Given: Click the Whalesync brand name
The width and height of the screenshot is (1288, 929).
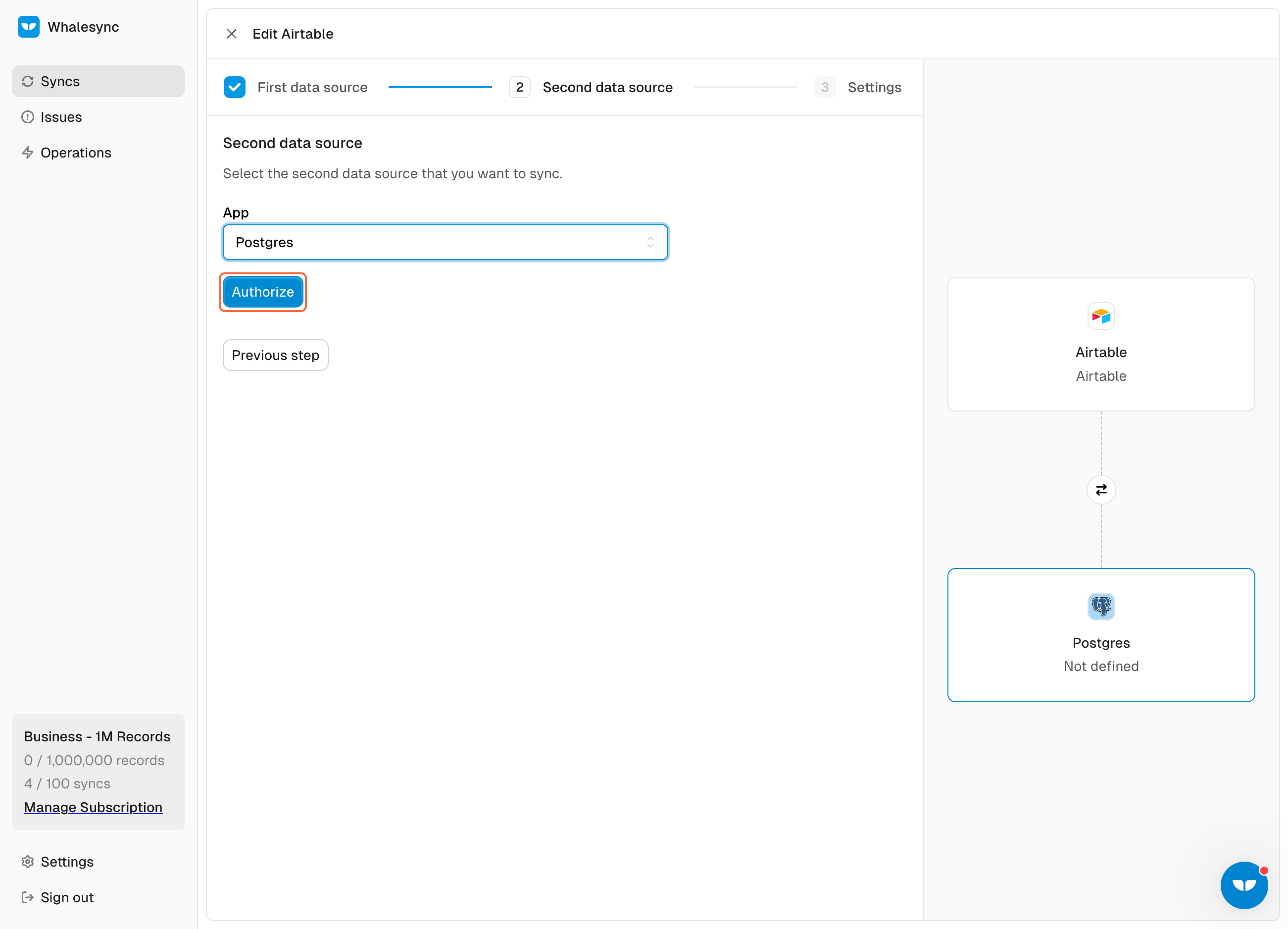Looking at the screenshot, I should coord(84,27).
